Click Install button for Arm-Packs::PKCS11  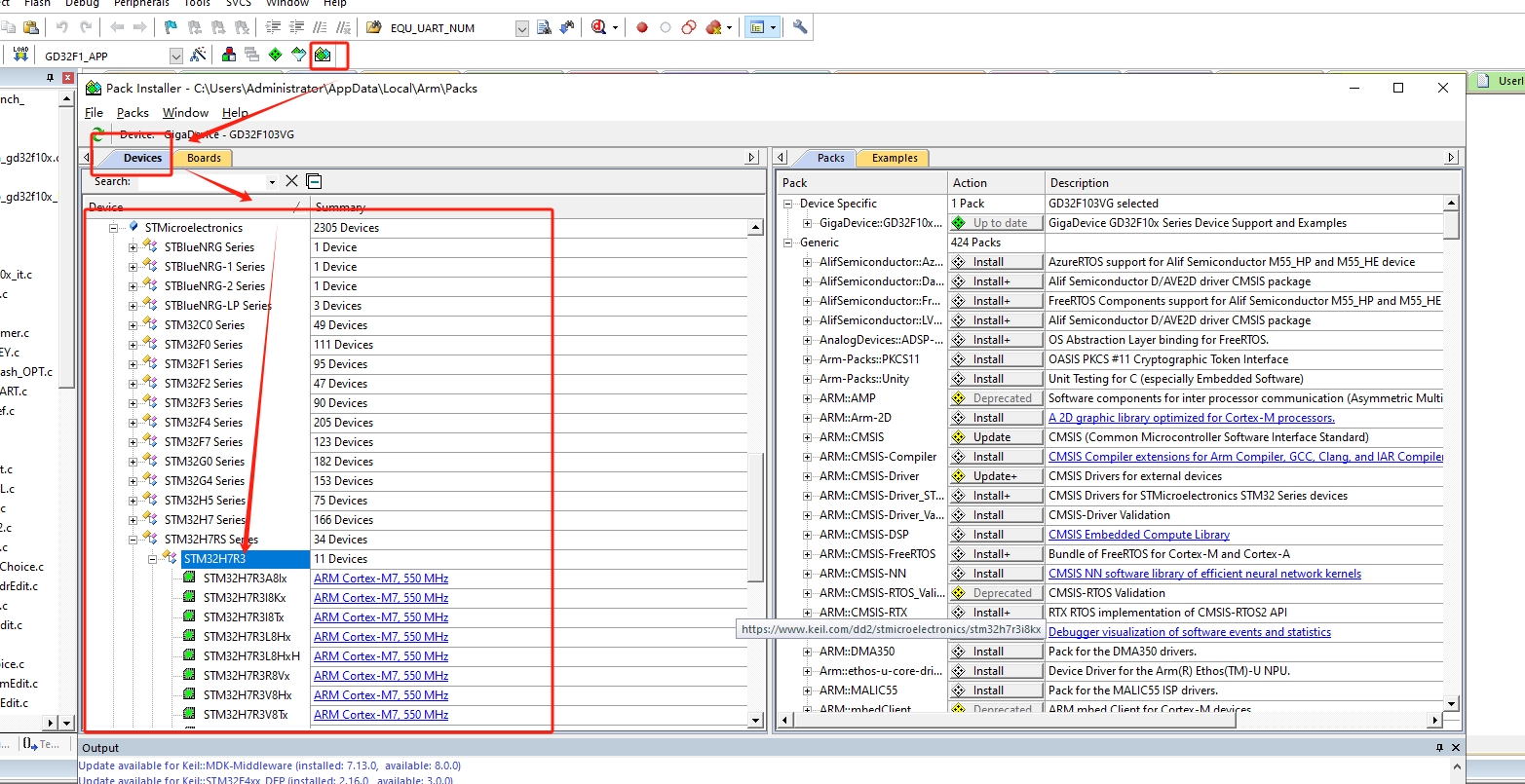pyautogui.click(x=996, y=359)
